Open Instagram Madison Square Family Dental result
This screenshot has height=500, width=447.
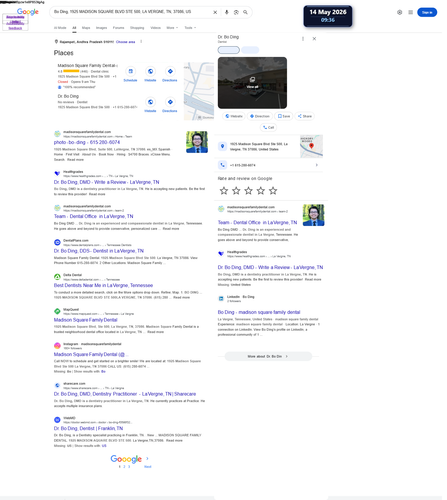[x=91, y=354]
